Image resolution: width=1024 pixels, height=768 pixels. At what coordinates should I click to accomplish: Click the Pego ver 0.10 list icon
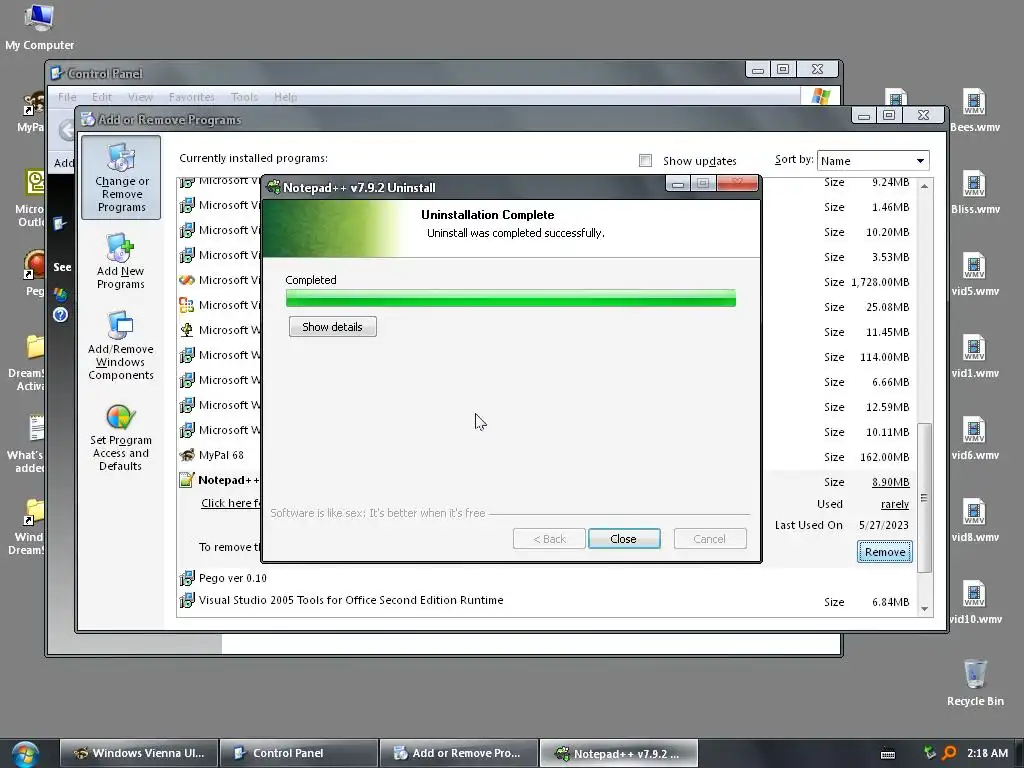tap(187, 578)
